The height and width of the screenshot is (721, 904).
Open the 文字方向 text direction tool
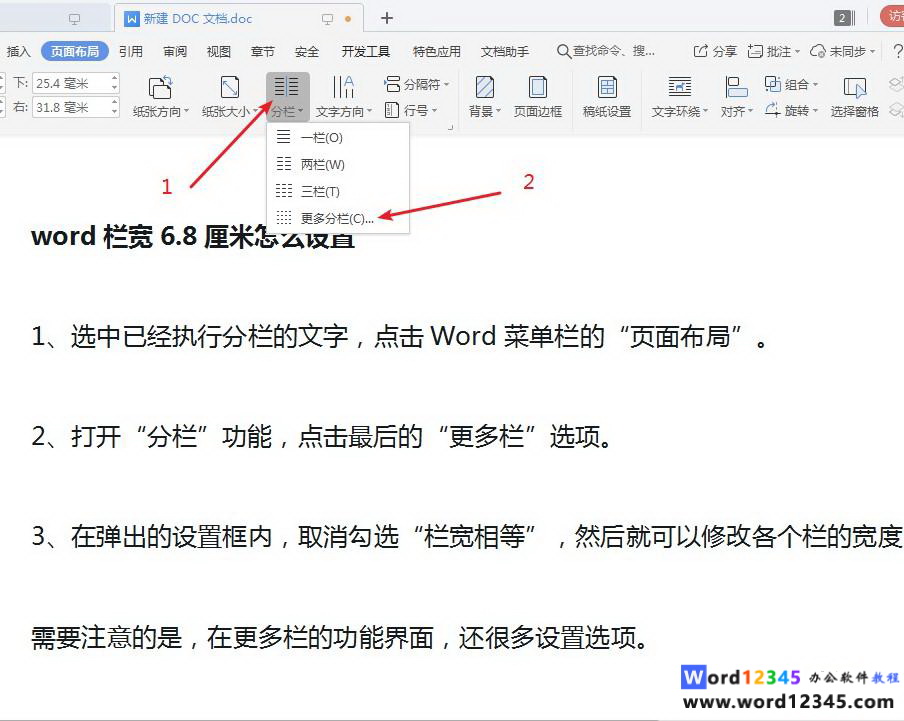point(343,96)
